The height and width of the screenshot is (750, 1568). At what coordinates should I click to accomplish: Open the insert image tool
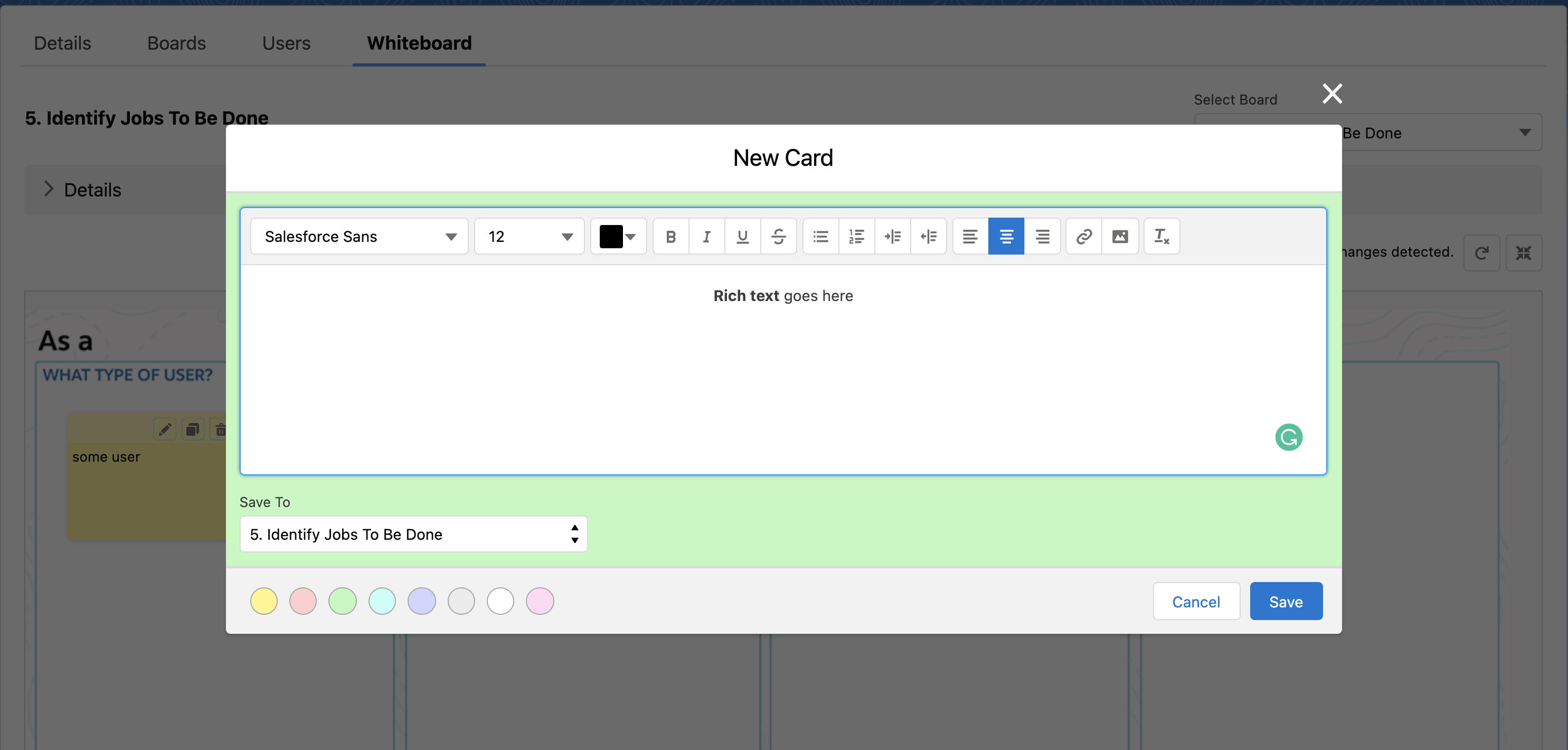(x=1121, y=236)
